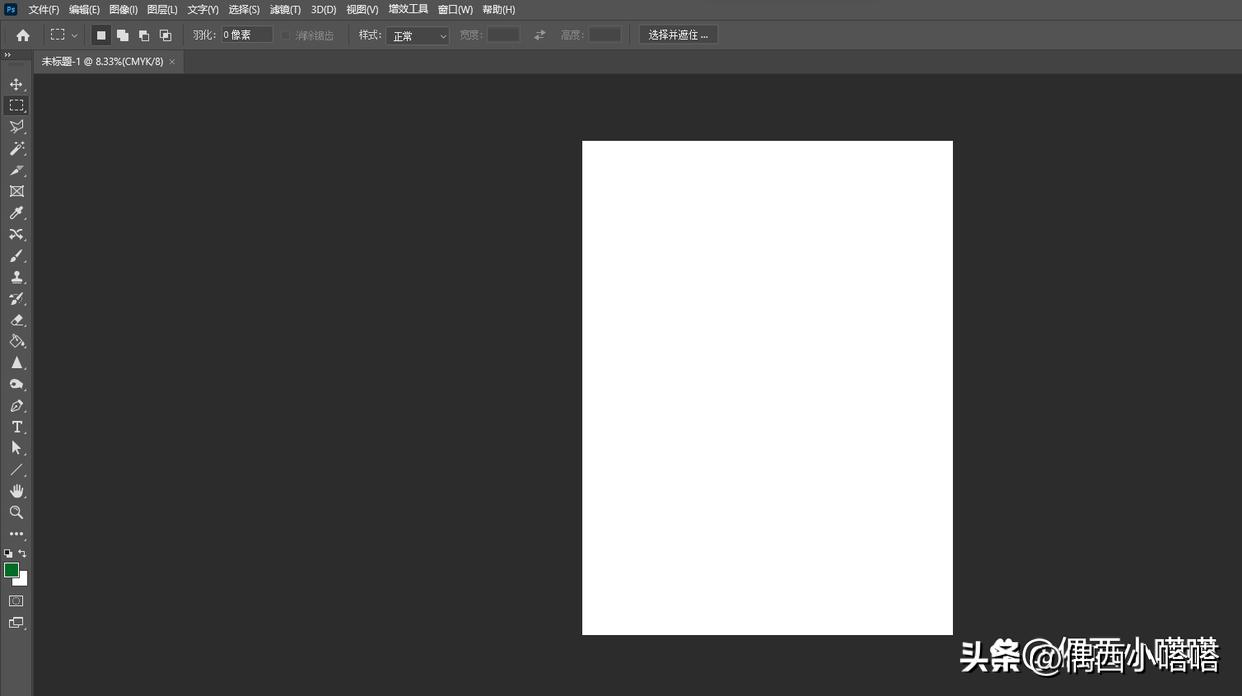Viewport: 1242px width, 696px height.
Task: Click the Home button in options bar
Action: 23,35
